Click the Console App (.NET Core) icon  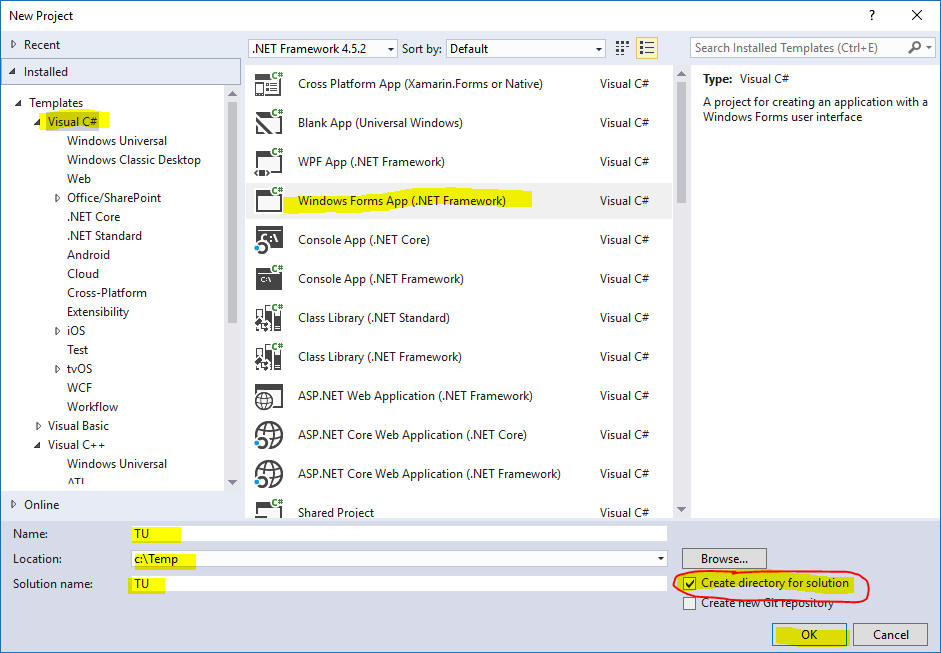(269, 240)
